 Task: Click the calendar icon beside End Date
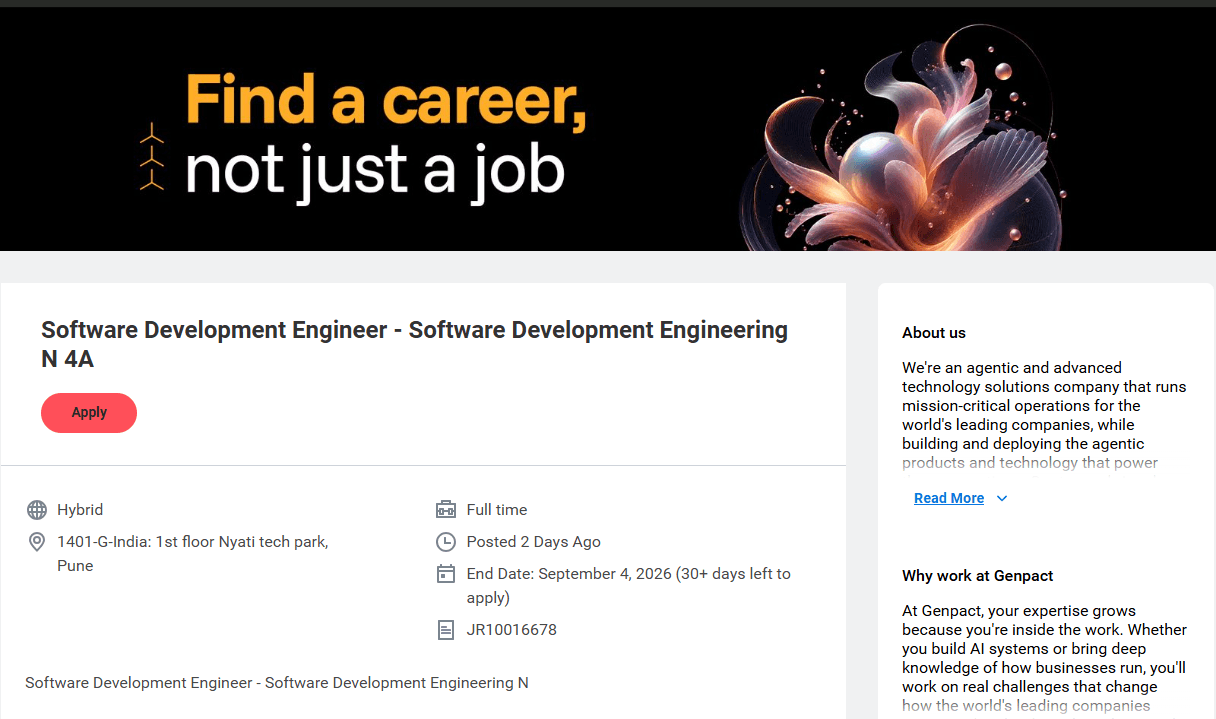coord(446,574)
